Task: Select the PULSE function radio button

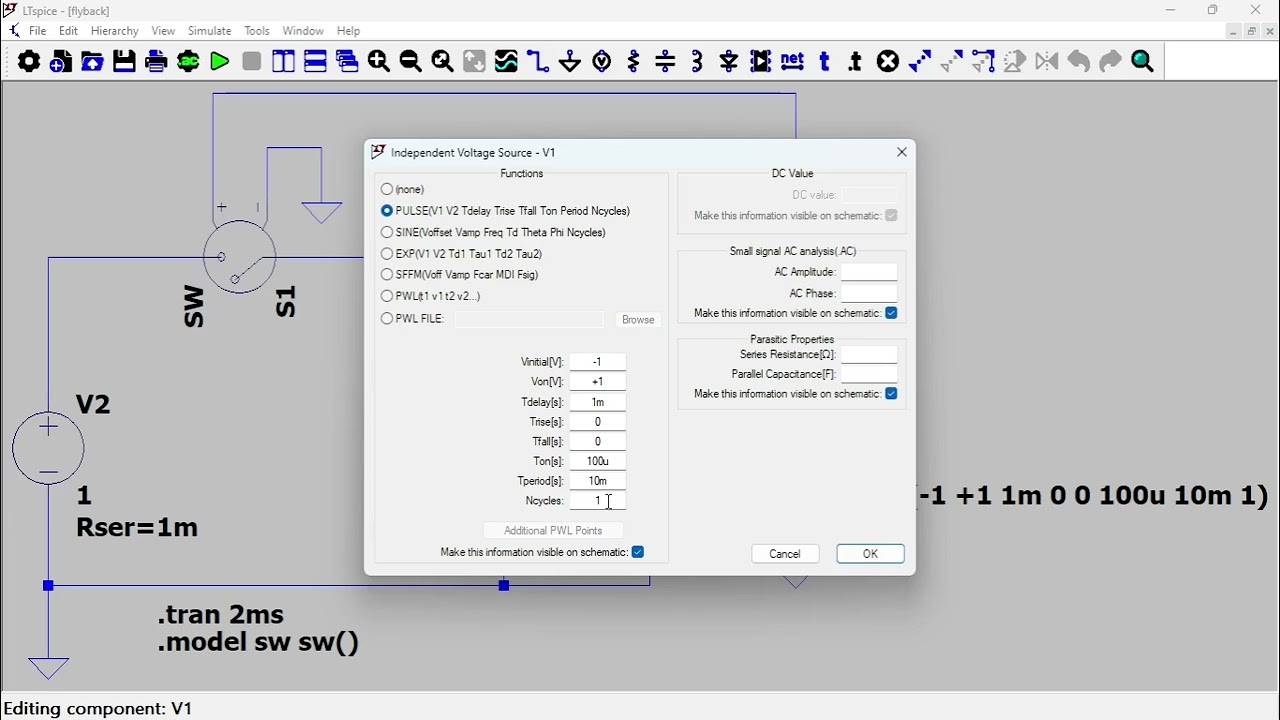Action: tap(387, 211)
